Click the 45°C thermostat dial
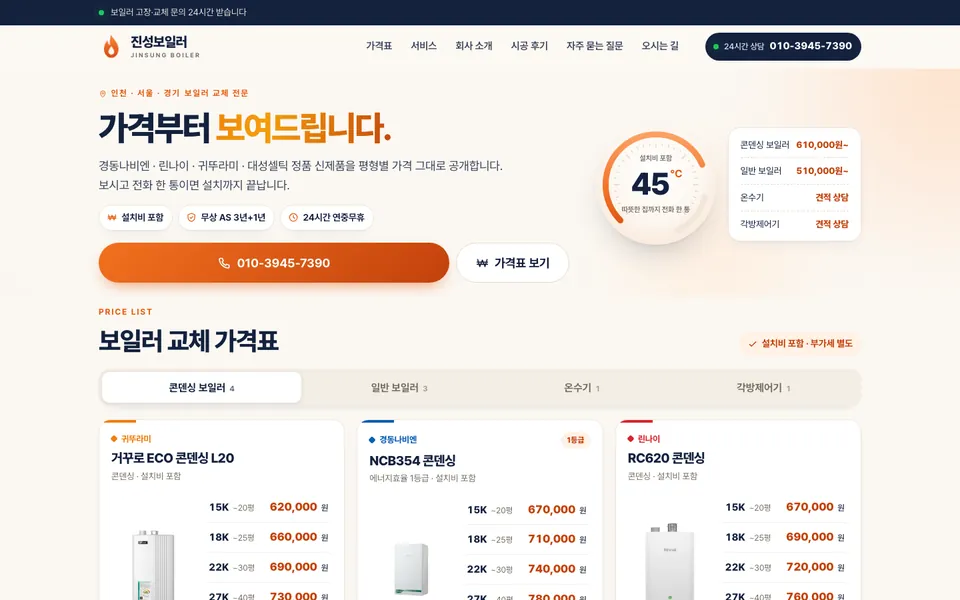The width and height of the screenshot is (960, 600). click(x=656, y=186)
